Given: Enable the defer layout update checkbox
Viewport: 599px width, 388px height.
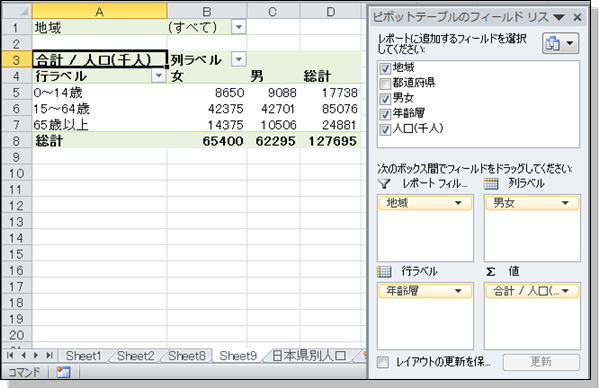Looking at the screenshot, I should click(x=383, y=362).
